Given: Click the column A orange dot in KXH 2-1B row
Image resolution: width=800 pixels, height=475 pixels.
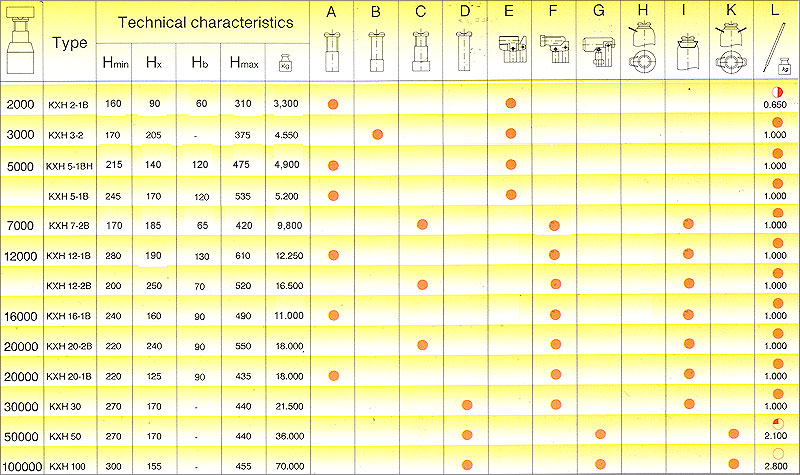Looking at the screenshot, I should coord(333,104).
